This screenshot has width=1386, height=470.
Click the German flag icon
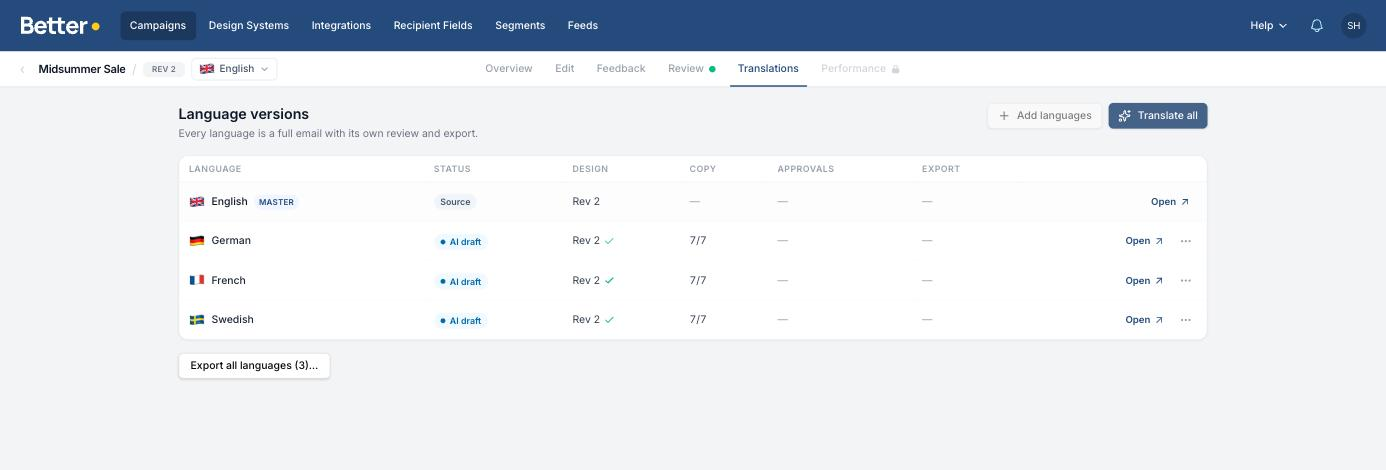[197, 241]
